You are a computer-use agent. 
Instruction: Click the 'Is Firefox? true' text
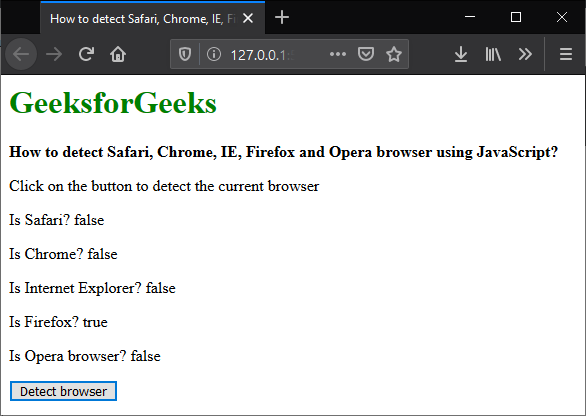[x=58, y=322]
